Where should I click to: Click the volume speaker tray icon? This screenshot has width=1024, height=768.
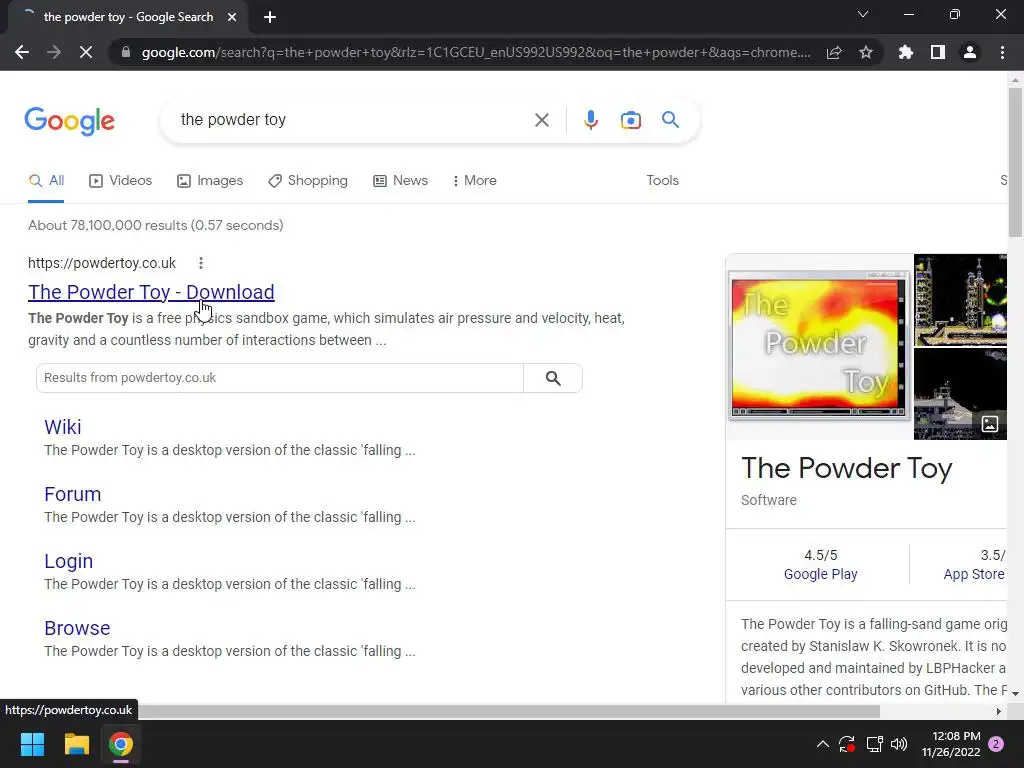(x=899, y=744)
